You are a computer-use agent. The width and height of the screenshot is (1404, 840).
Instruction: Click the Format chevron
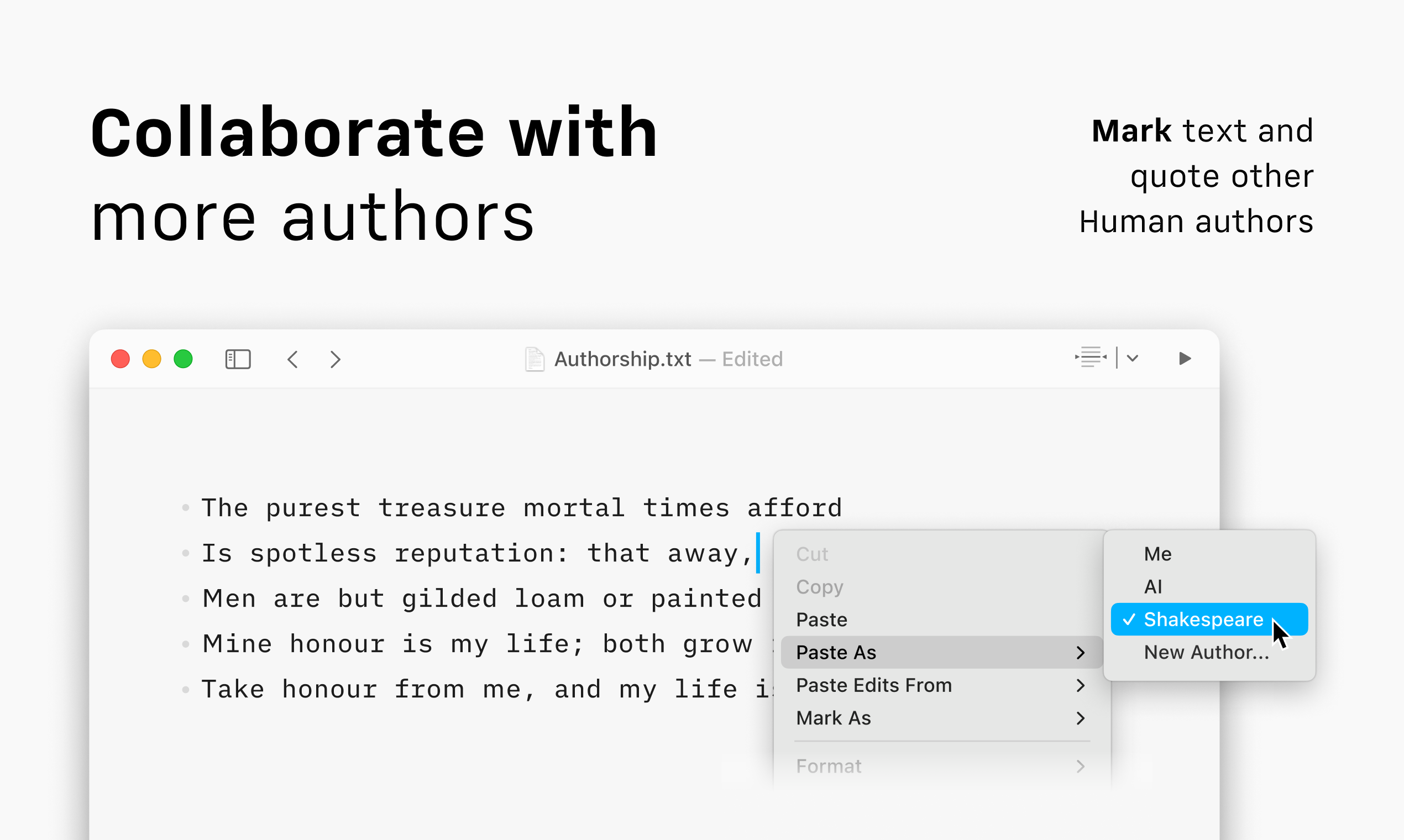[x=1081, y=767]
